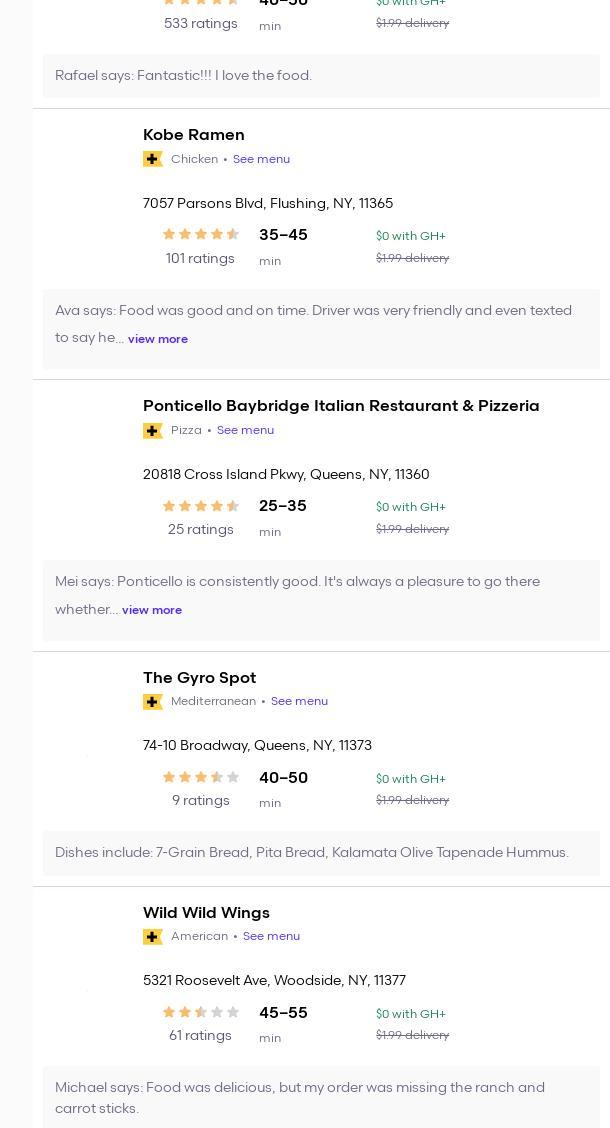Expand Mei's review with view more

coord(152,610)
